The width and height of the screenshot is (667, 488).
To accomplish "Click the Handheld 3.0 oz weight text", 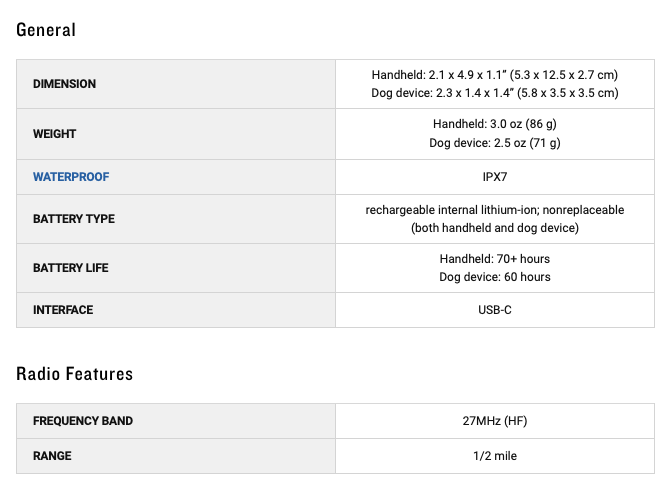I will tap(494, 124).
